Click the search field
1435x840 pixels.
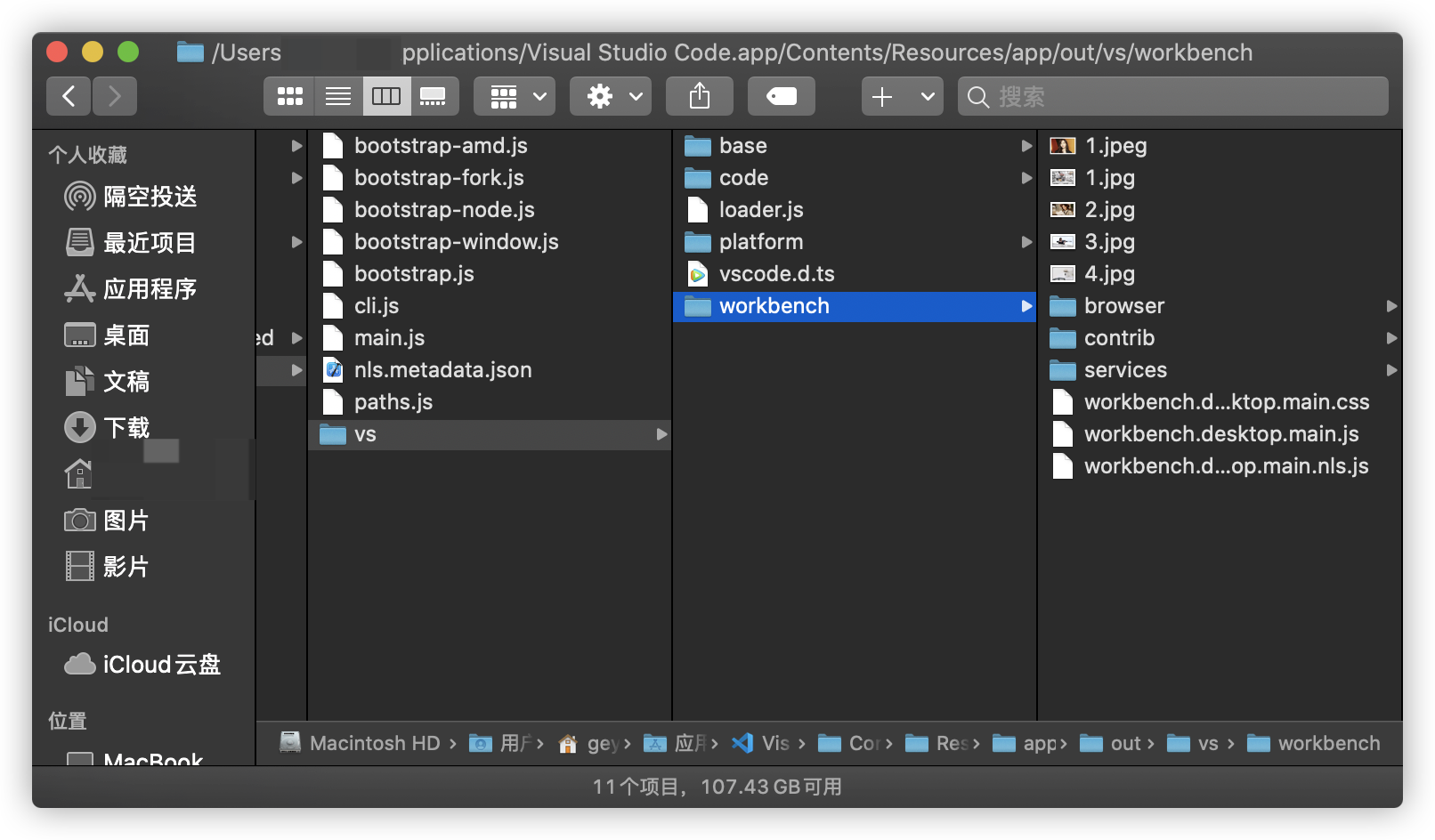point(1172,96)
